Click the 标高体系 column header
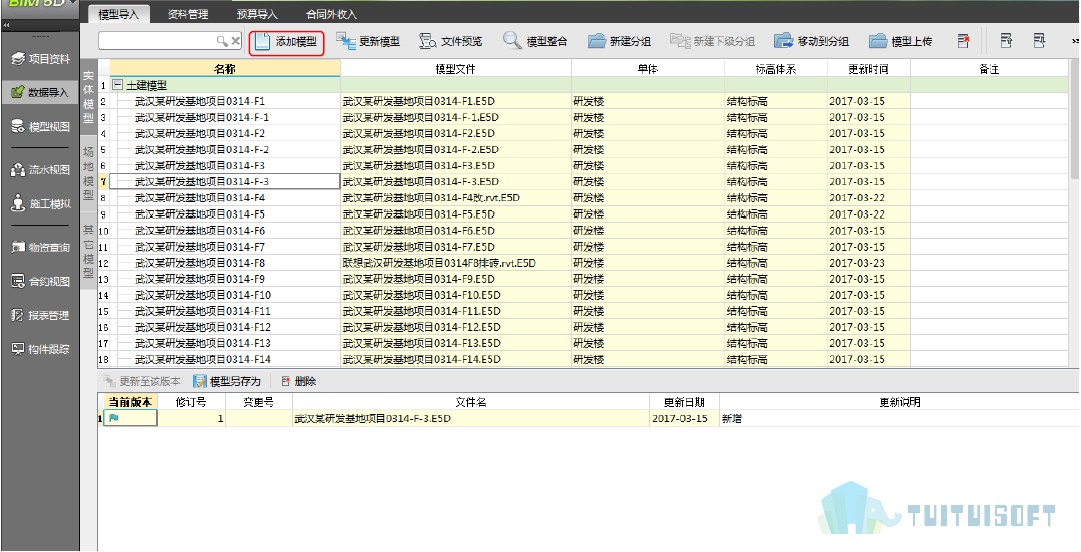1081x552 pixels. pos(776,69)
